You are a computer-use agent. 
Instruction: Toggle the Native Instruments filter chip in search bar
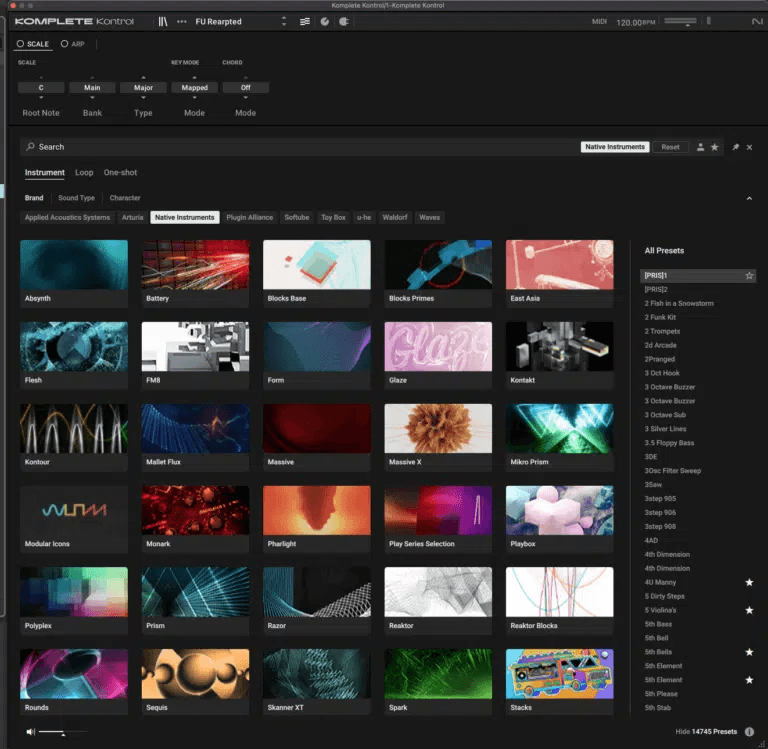pyautogui.click(x=615, y=147)
